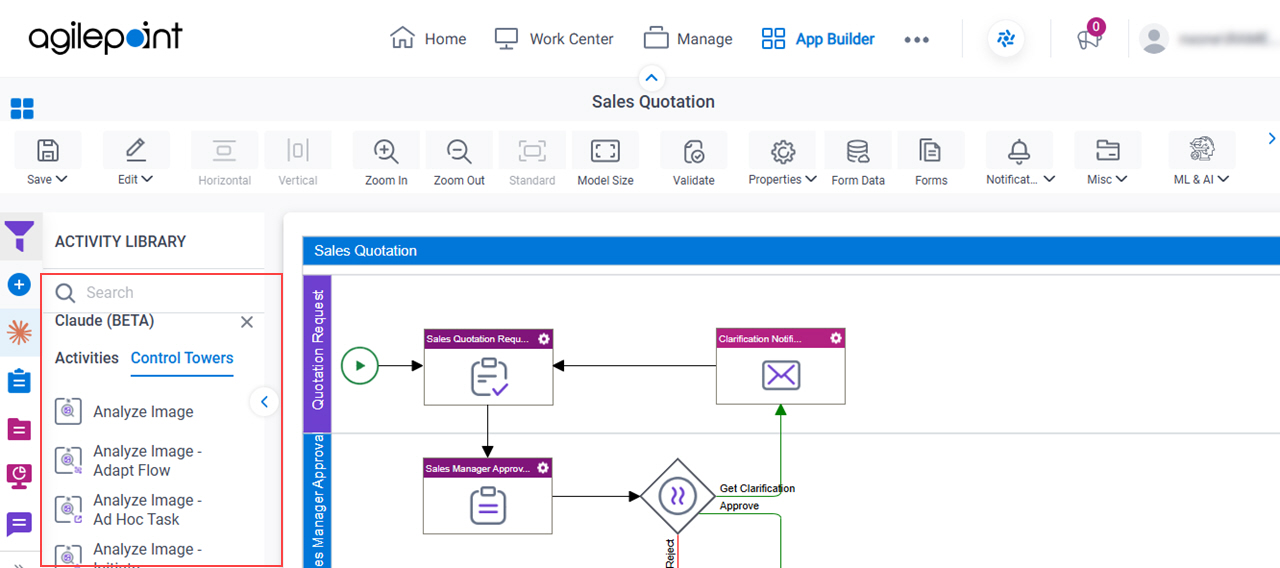Collapse the top navigation chevron
Image resolution: width=1280 pixels, height=568 pixels.
[x=652, y=77]
